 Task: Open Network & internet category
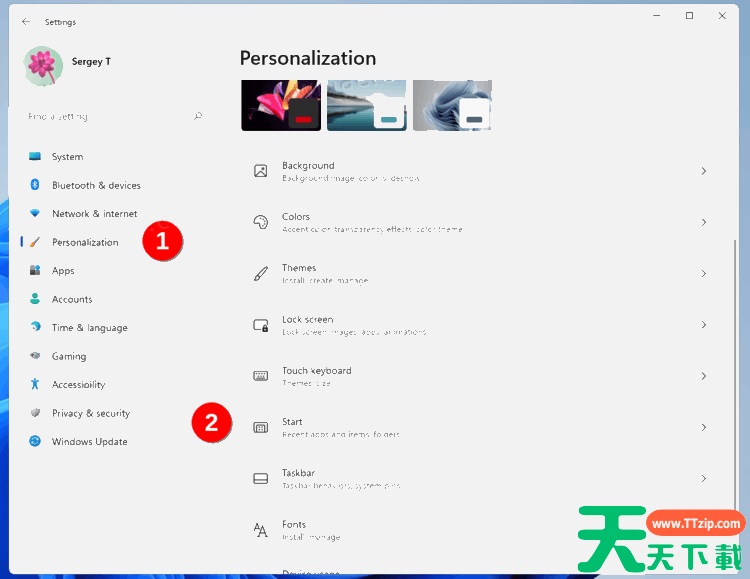[x=113, y=213]
